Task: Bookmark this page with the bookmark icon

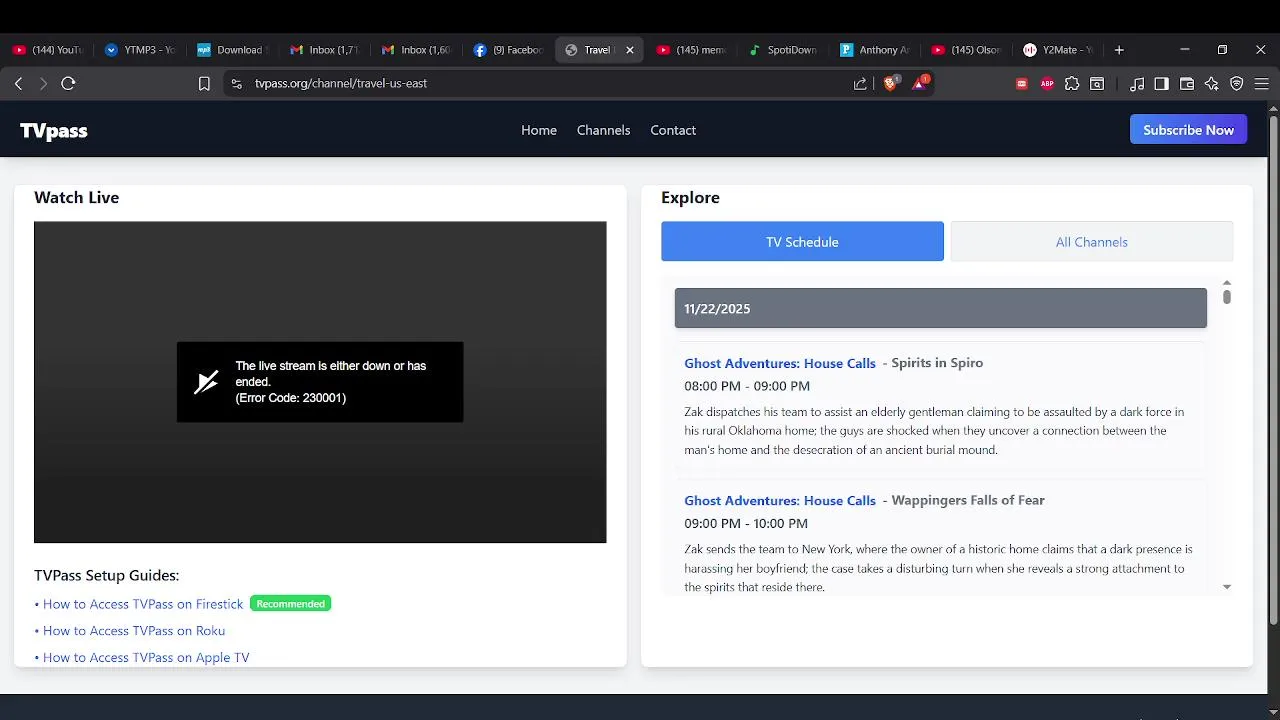Action: point(204,84)
